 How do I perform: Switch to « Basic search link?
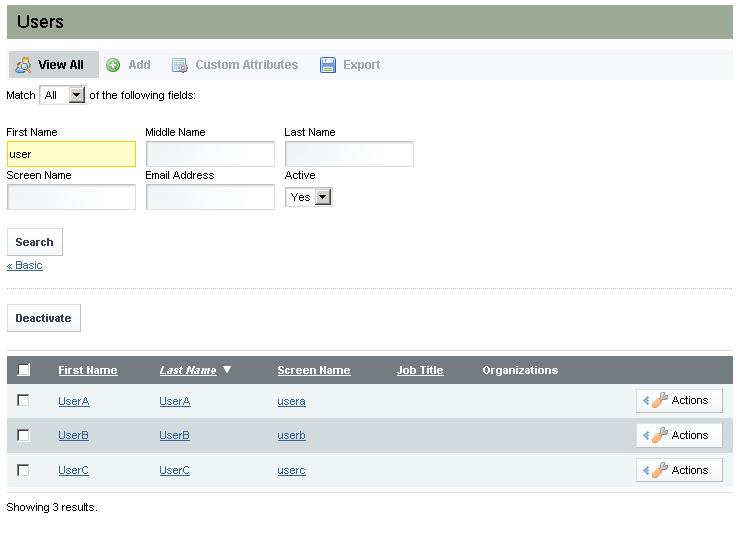tap(25, 266)
